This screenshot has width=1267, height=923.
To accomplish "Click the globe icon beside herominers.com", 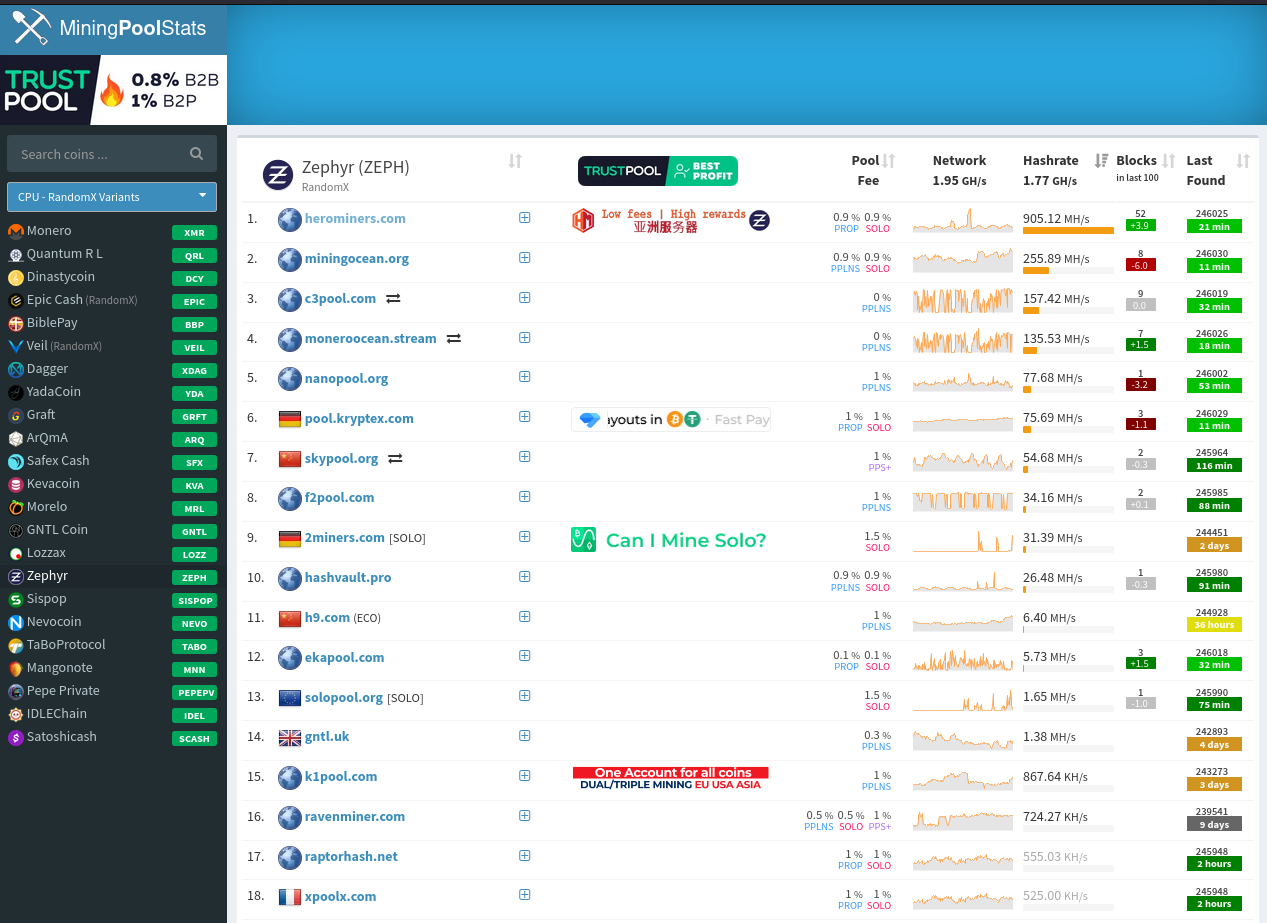I will pos(289,219).
